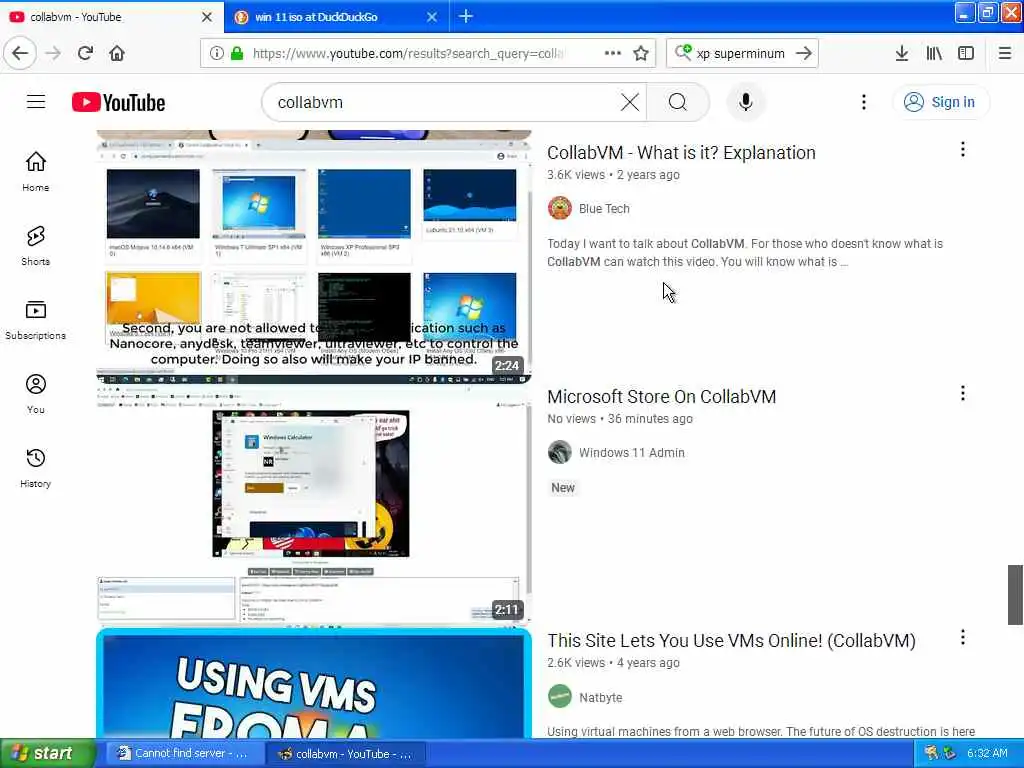Select collabvm - YouTube taskbar window

(346, 754)
